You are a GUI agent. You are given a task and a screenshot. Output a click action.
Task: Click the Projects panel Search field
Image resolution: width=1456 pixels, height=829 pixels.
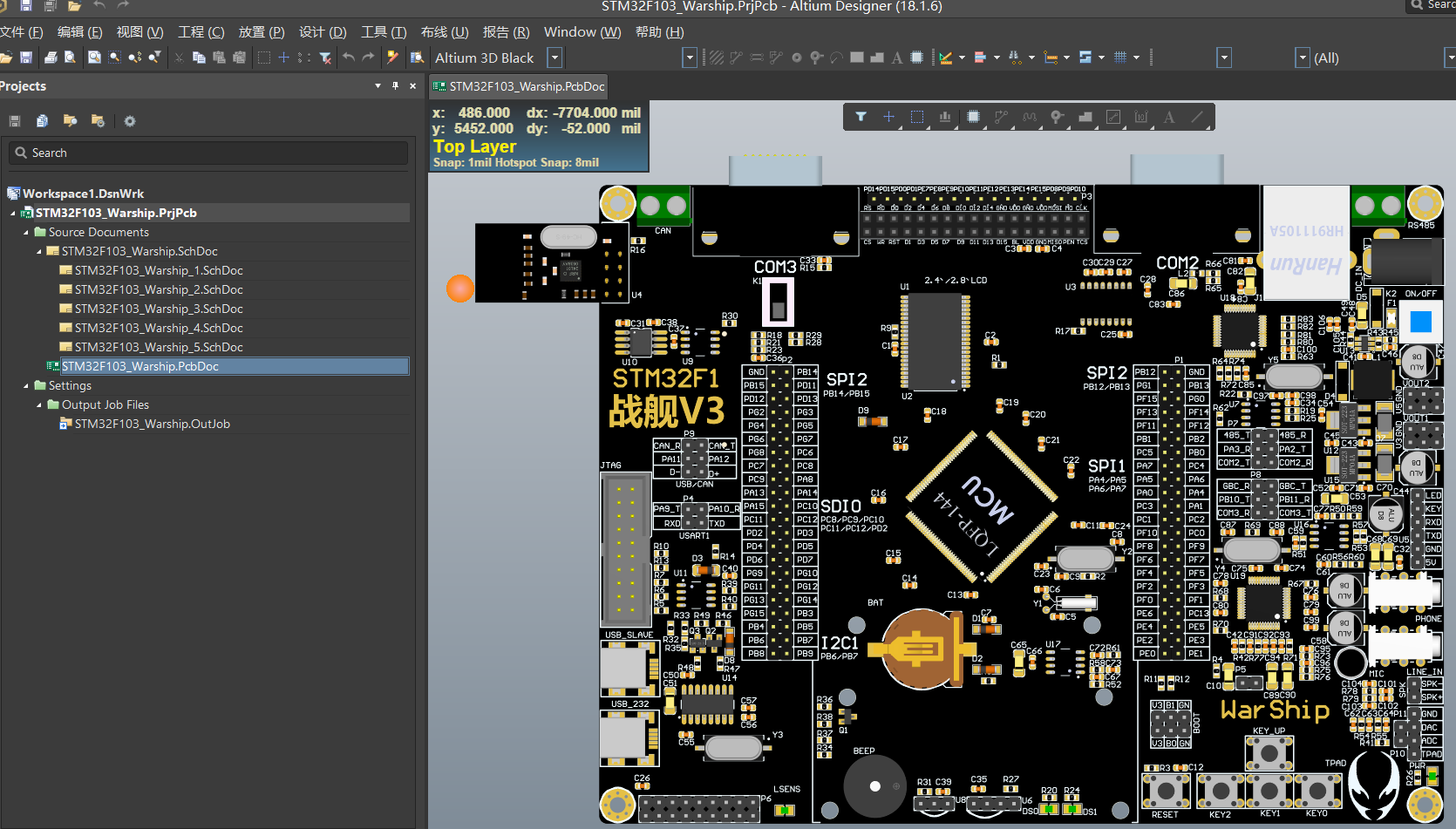pyautogui.click(x=209, y=153)
